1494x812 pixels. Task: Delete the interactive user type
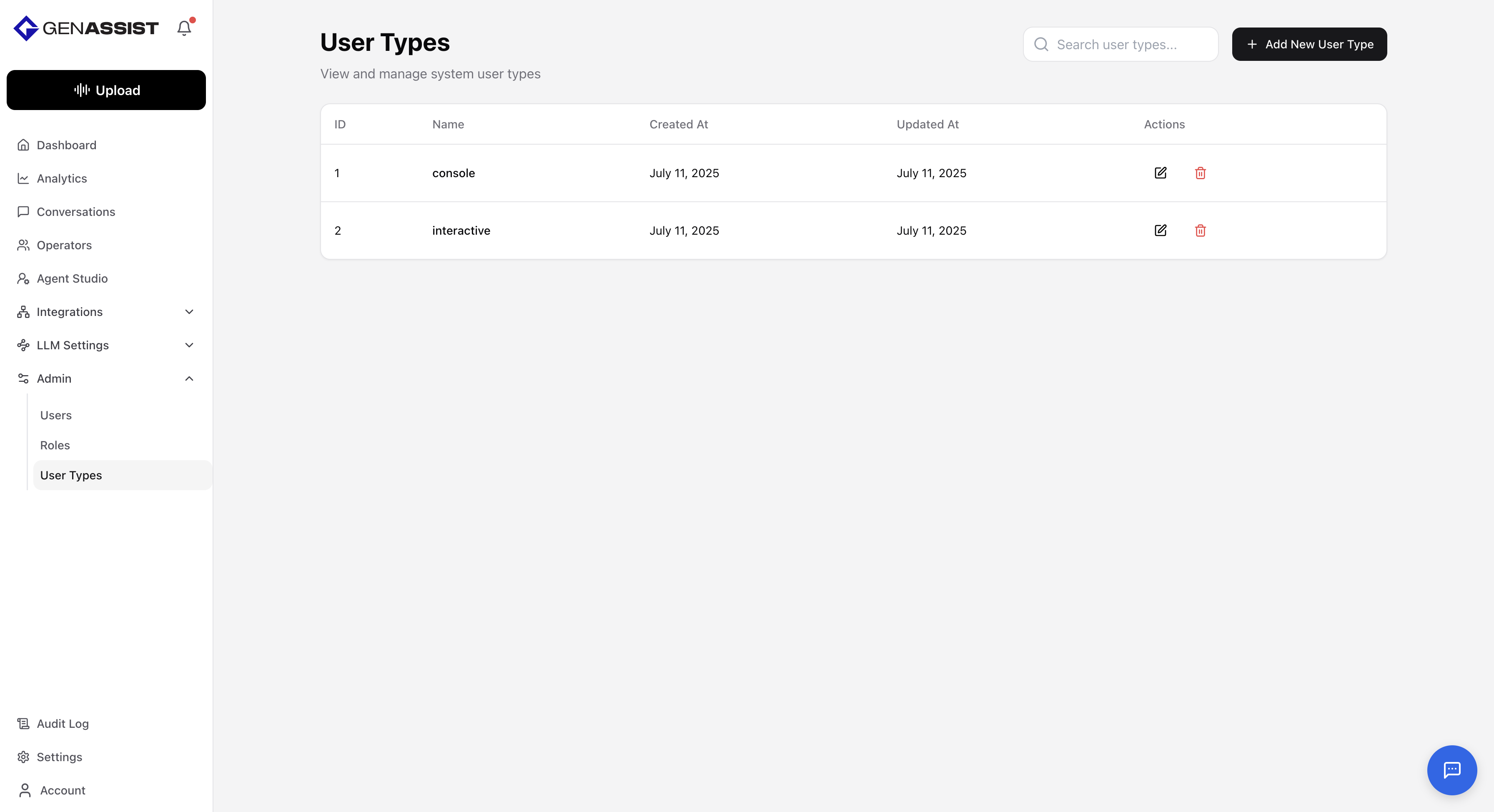point(1200,230)
